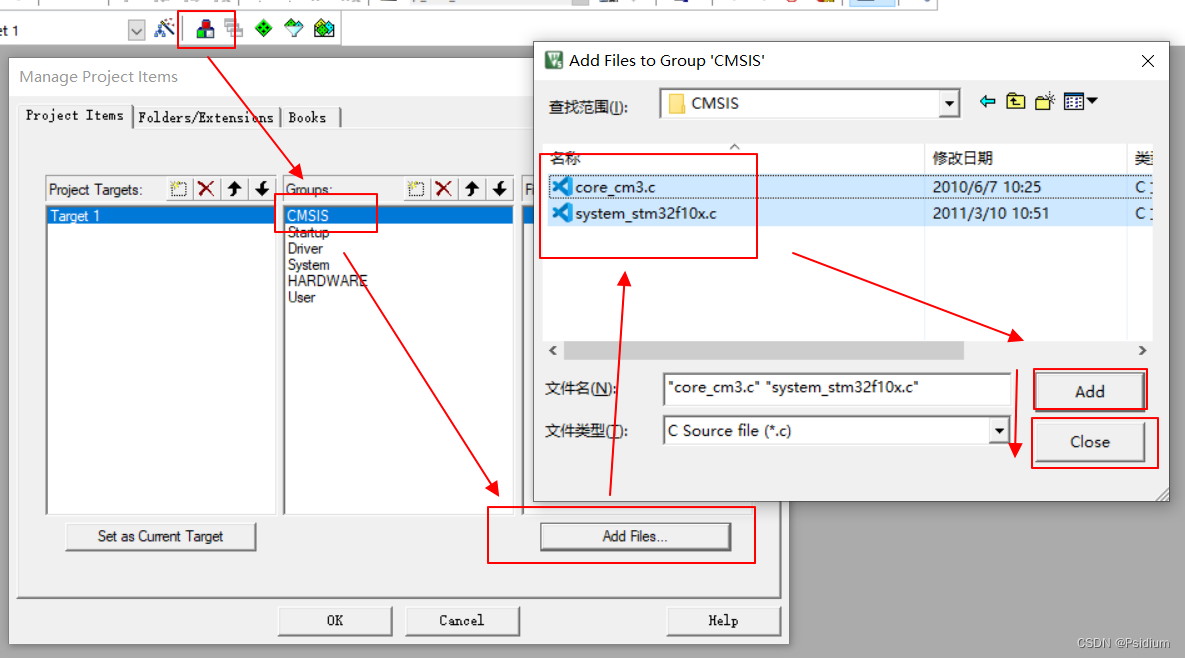Viewport: 1185px width, 658px height.
Task: Expand the CMSIS look-in folder dropdown
Action: 949,103
